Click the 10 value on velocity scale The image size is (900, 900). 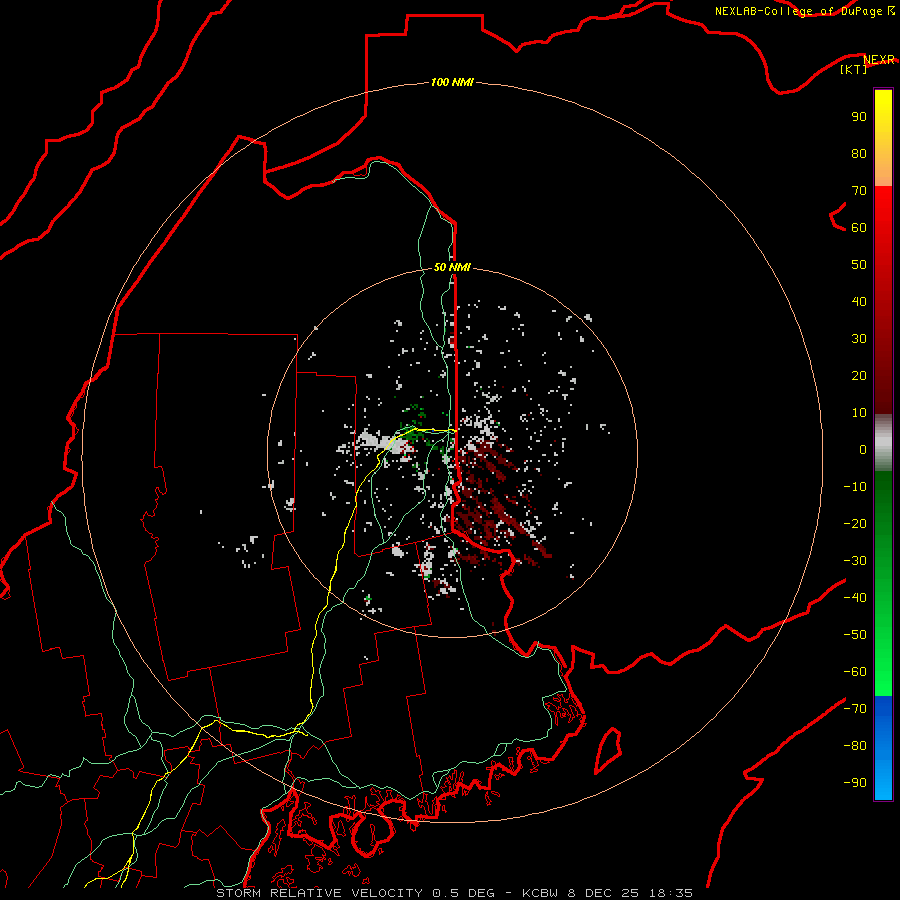(x=859, y=413)
